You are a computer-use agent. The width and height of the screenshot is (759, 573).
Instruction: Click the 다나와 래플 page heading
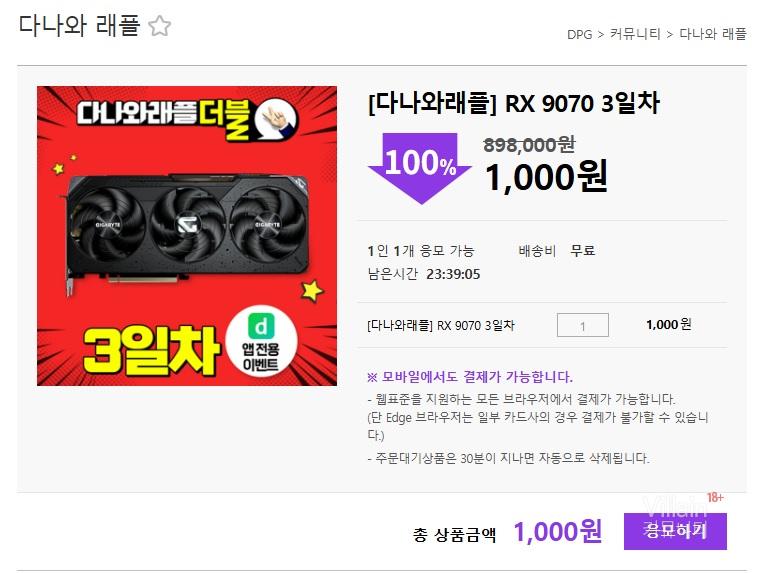tap(79, 25)
